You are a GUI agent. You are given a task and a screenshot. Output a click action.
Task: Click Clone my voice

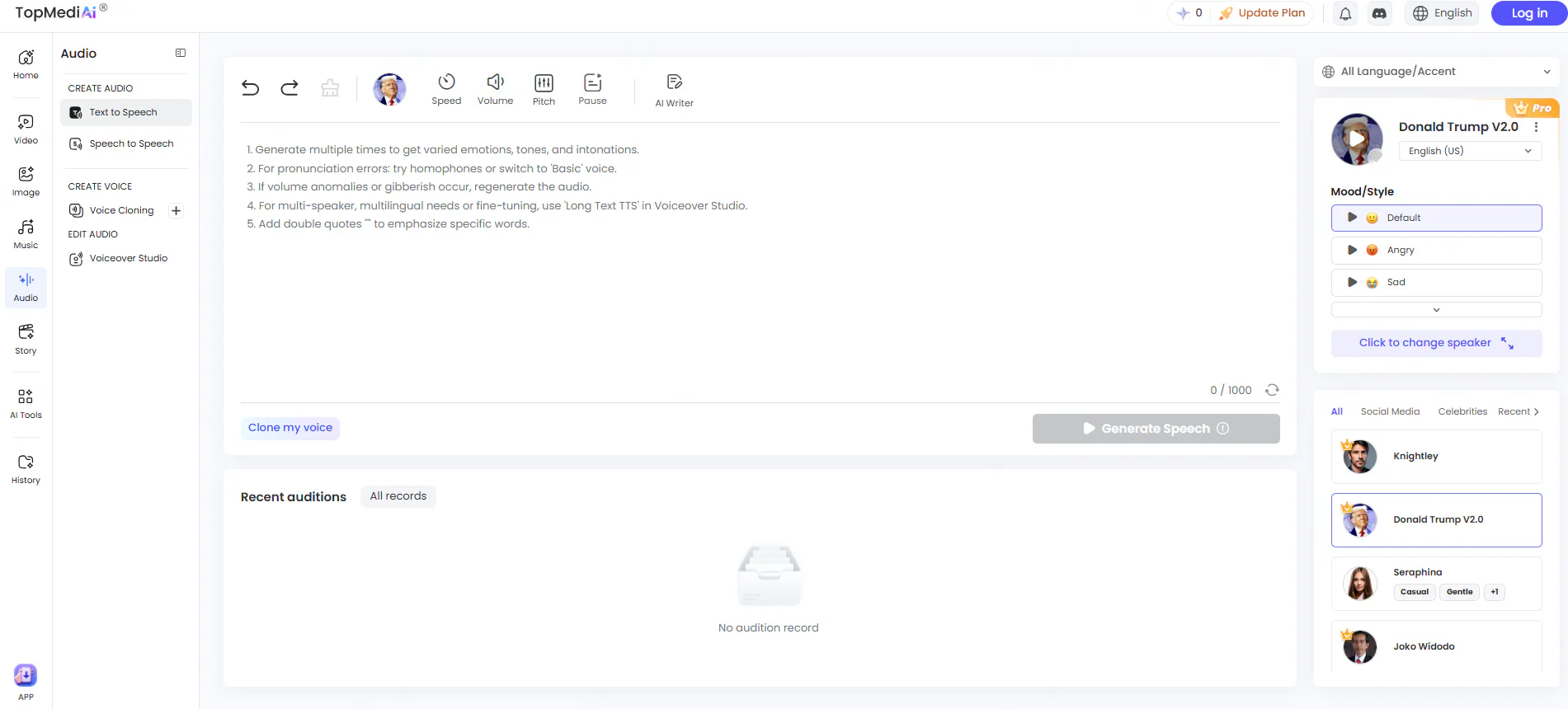290,428
